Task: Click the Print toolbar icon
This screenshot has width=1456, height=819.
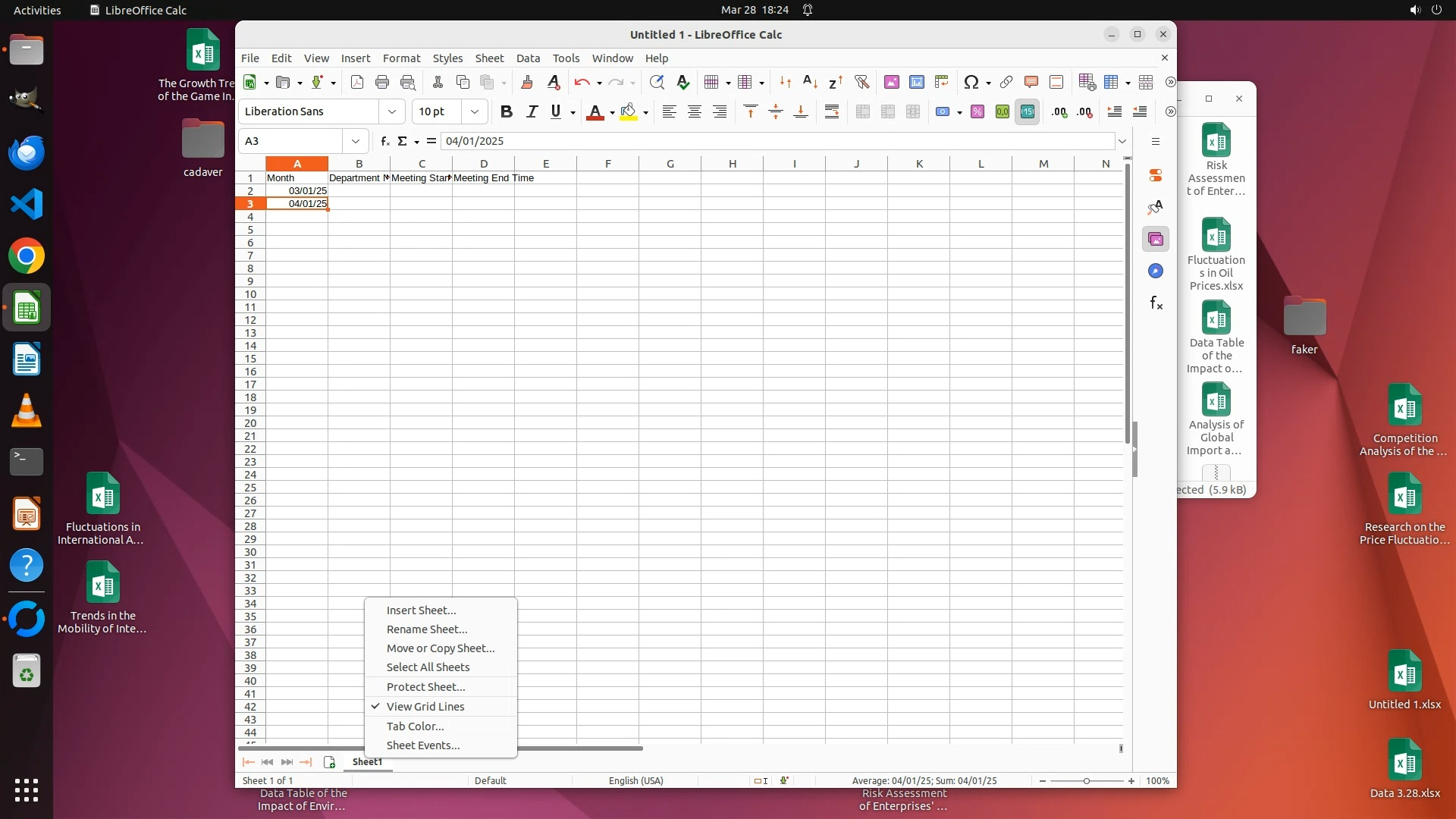Action: pyautogui.click(x=382, y=82)
